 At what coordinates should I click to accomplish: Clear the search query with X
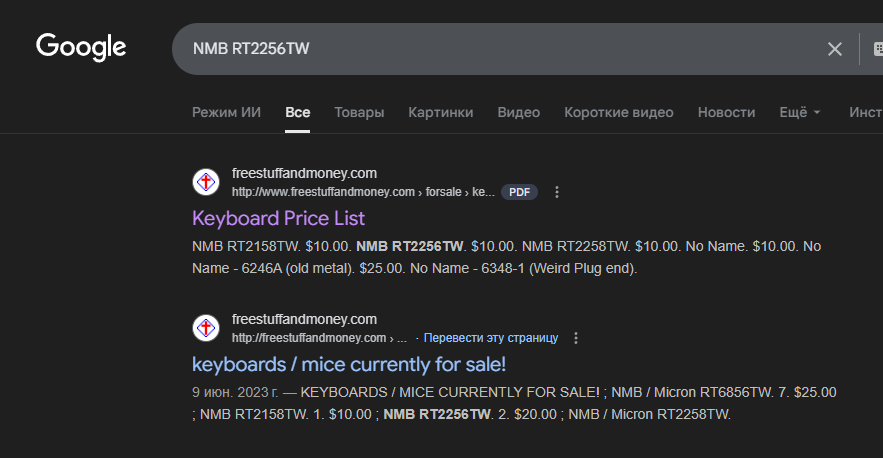coord(834,49)
